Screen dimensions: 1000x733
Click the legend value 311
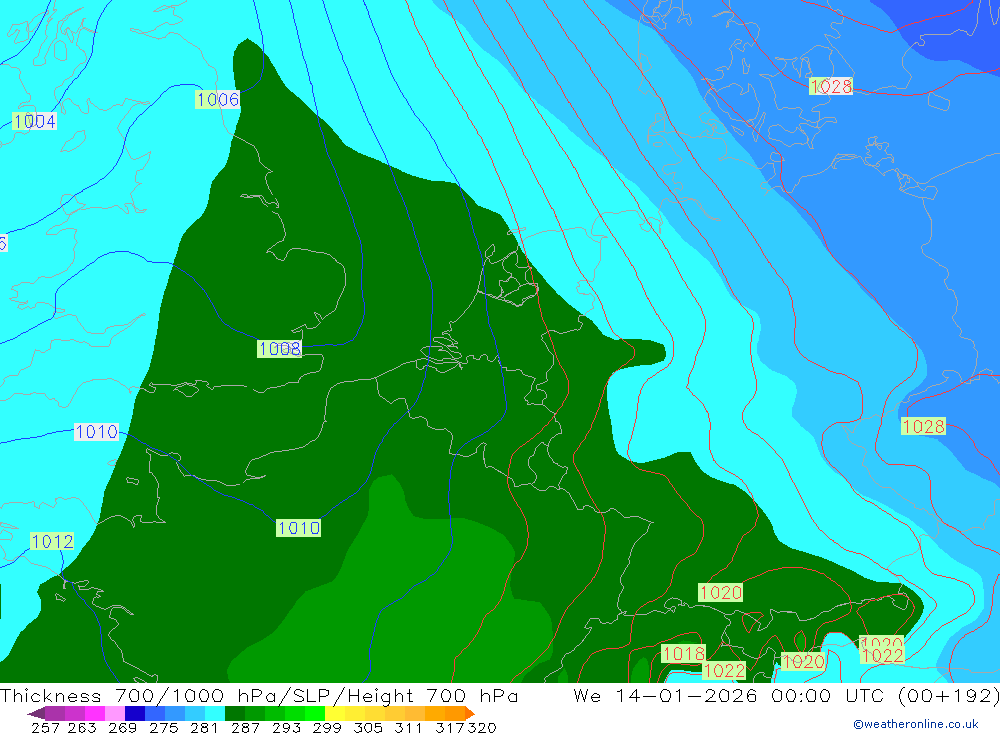point(408,728)
